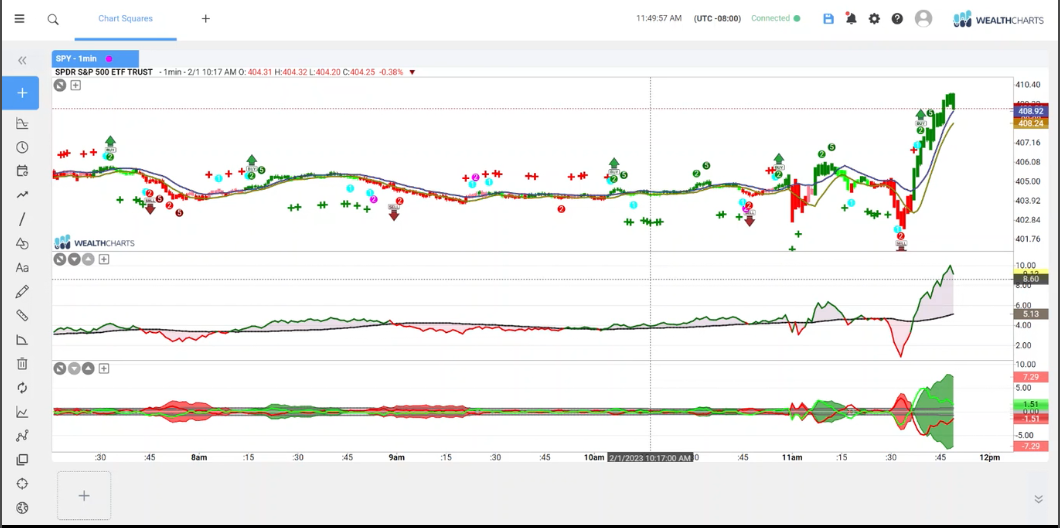Select the line drawing tool
Viewport: 1060px width, 528px height.
pyautogui.click(x=22, y=219)
